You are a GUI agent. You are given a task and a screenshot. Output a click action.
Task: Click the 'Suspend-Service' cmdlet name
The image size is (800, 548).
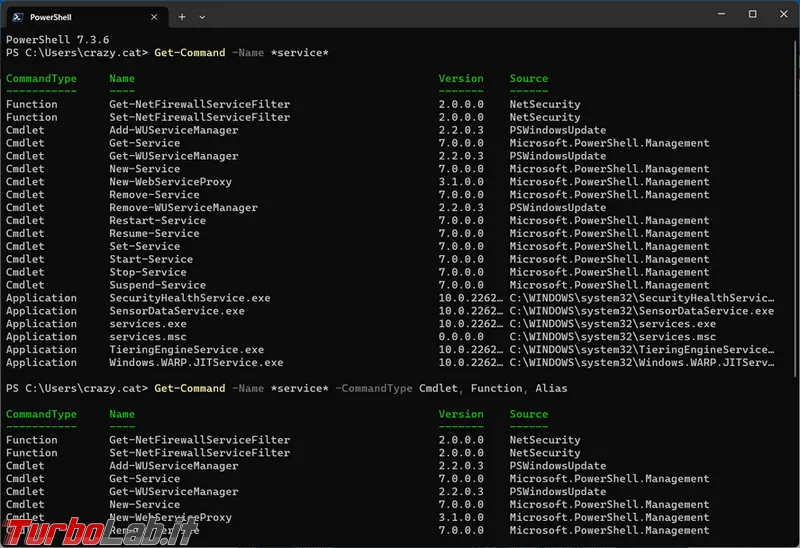tap(158, 285)
